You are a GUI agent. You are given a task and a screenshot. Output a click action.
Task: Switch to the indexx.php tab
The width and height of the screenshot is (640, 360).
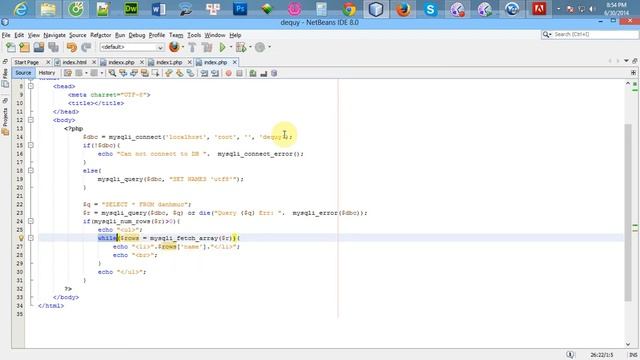click(x=121, y=62)
